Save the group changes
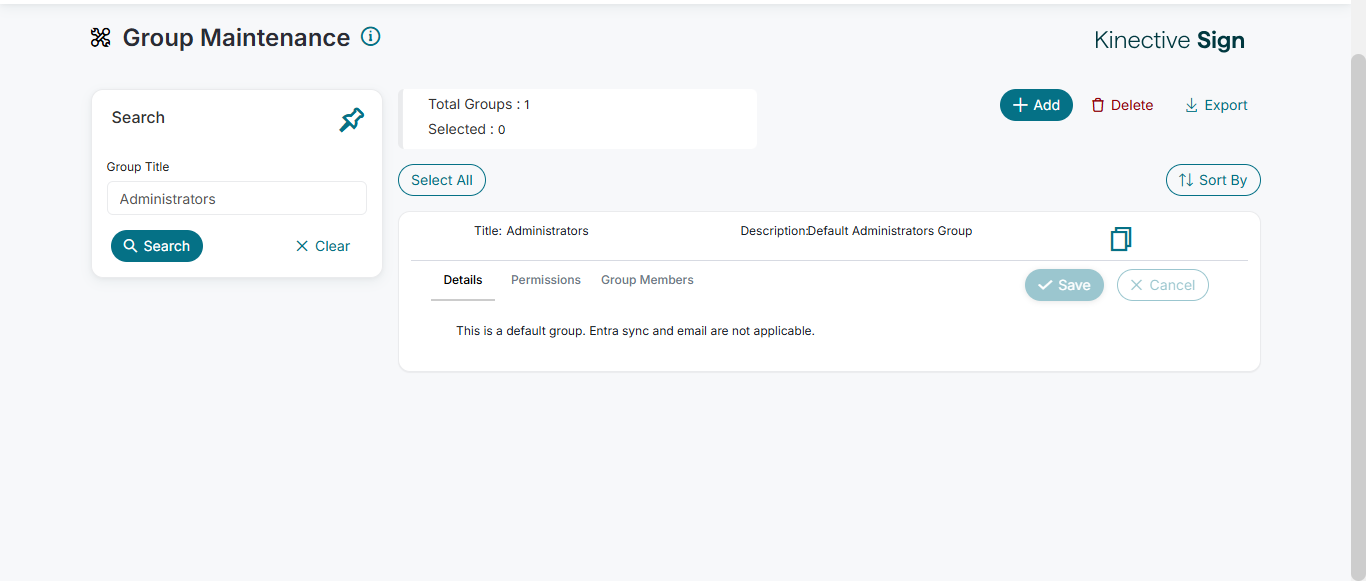The image size is (1366, 581). pyautogui.click(x=1064, y=285)
